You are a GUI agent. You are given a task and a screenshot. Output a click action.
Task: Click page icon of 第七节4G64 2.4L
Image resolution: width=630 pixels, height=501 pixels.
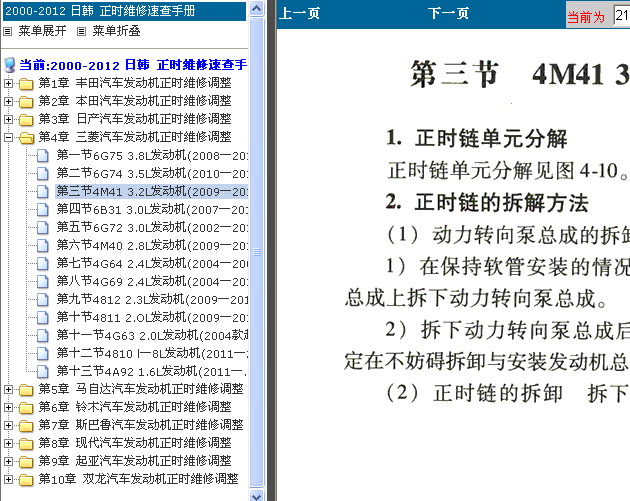click(x=43, y=264)
